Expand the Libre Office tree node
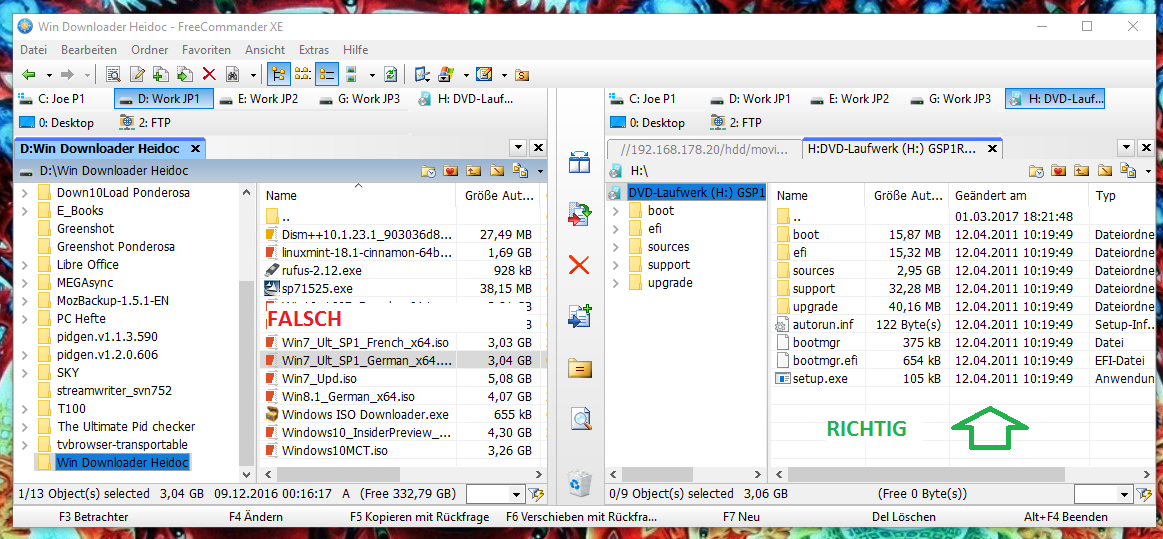Image resolution: width=1163 pixels, height=539 pixels. pyautogui.click(x=25, y=265)
